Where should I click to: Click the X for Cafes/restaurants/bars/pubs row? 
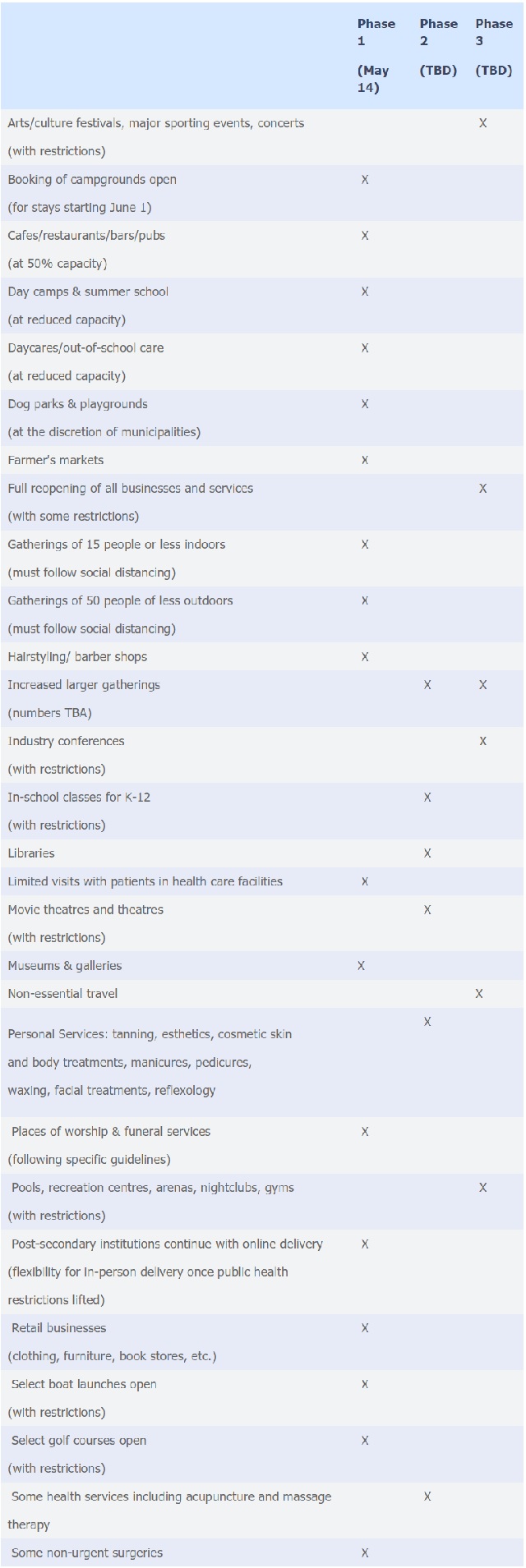pyautogui.click(x=365, y=236)
